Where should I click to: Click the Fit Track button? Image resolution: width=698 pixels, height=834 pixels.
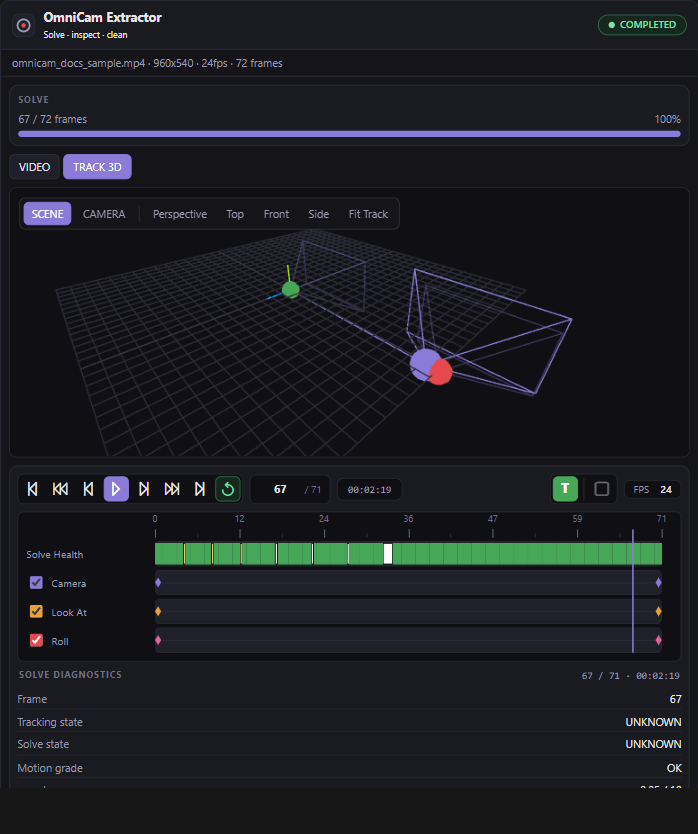click(368, 214)
